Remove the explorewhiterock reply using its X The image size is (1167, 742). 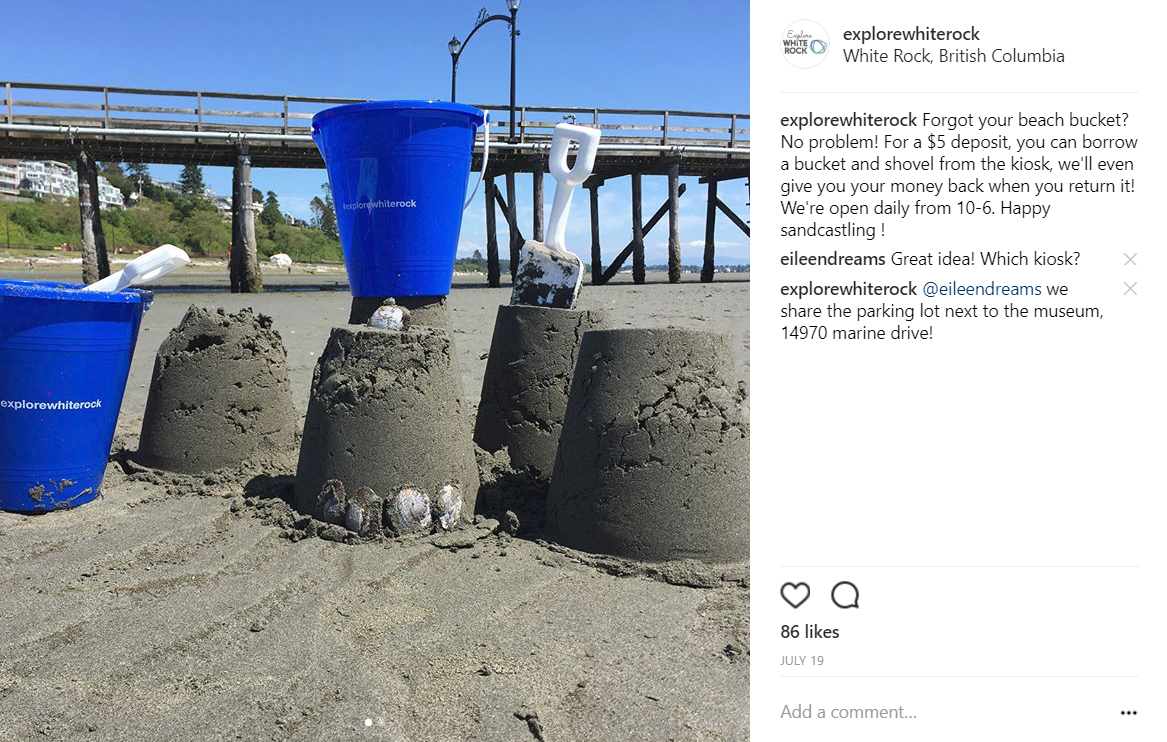[x=1130, y=289]
